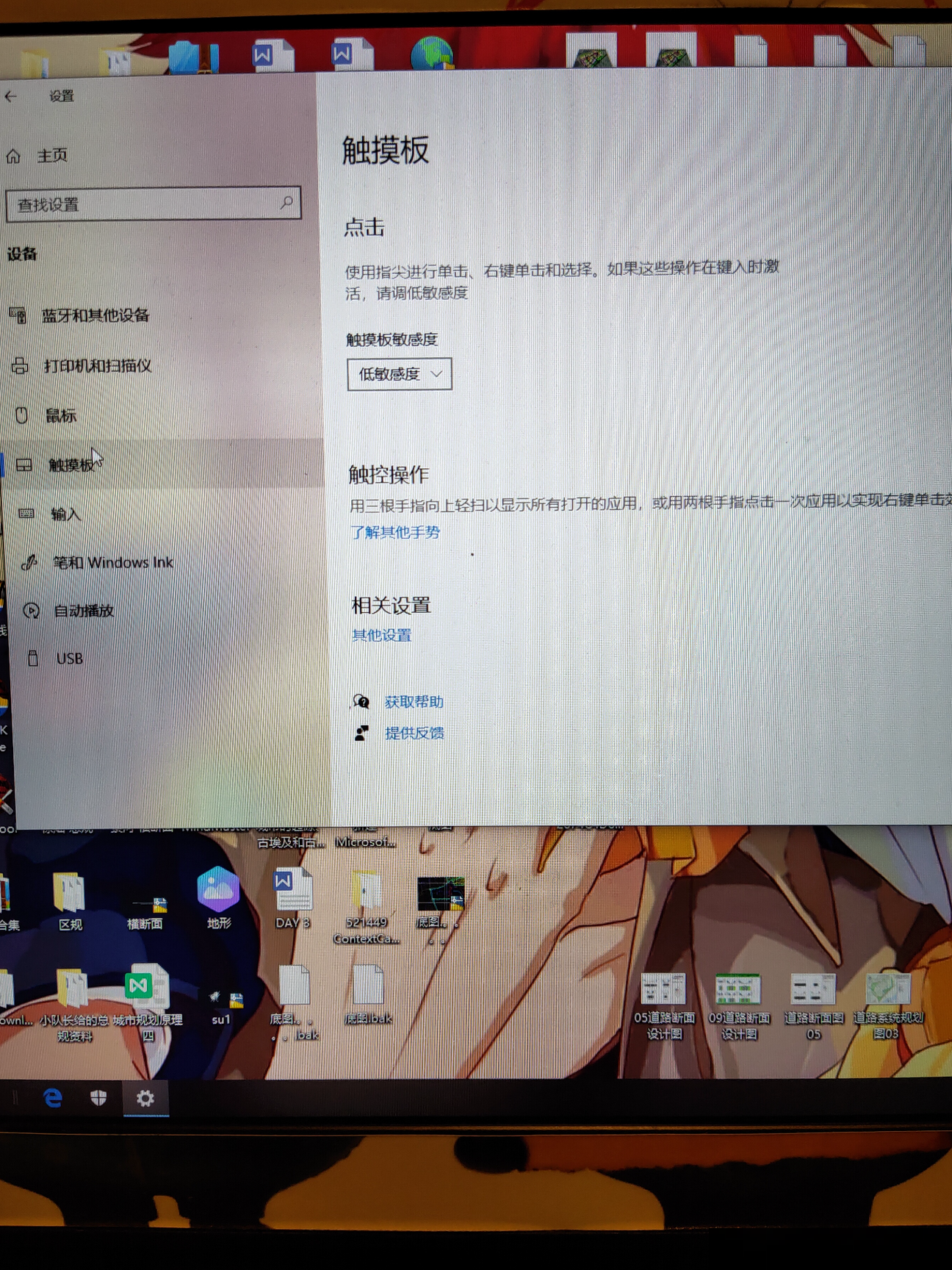Click the 获取帮助 chat icon
This screenshot has width=952, height=1270.
361,701
